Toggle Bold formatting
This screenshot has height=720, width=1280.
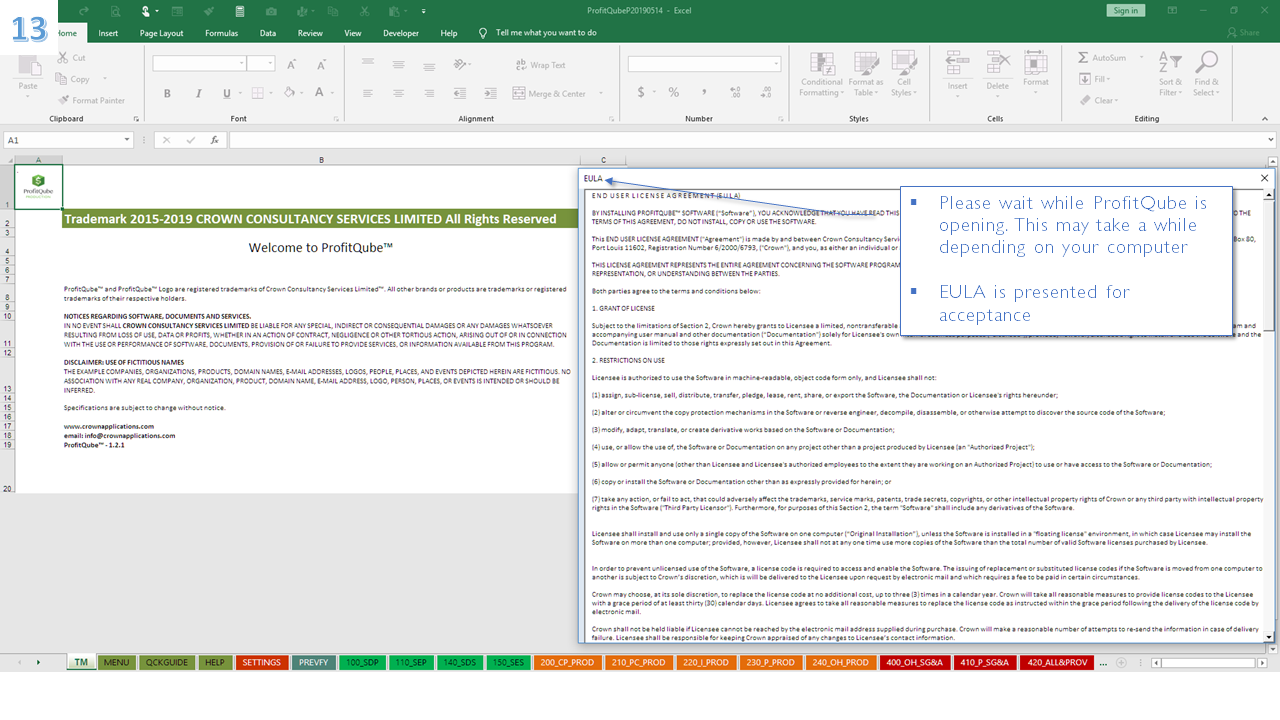click(167, 93)
